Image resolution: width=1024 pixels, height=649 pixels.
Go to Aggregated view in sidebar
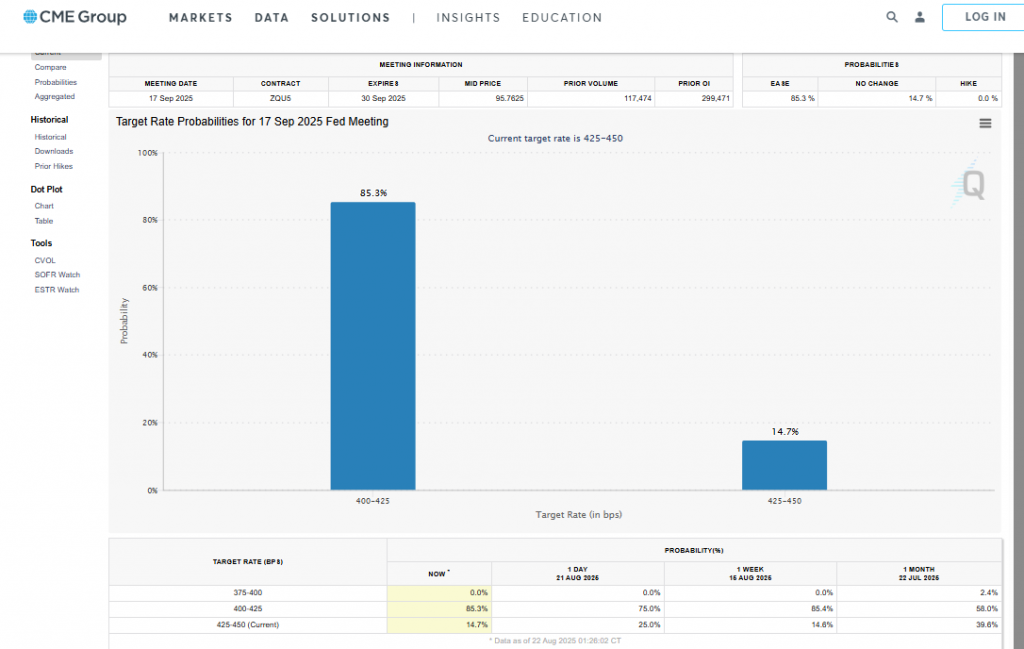point(54,97)
